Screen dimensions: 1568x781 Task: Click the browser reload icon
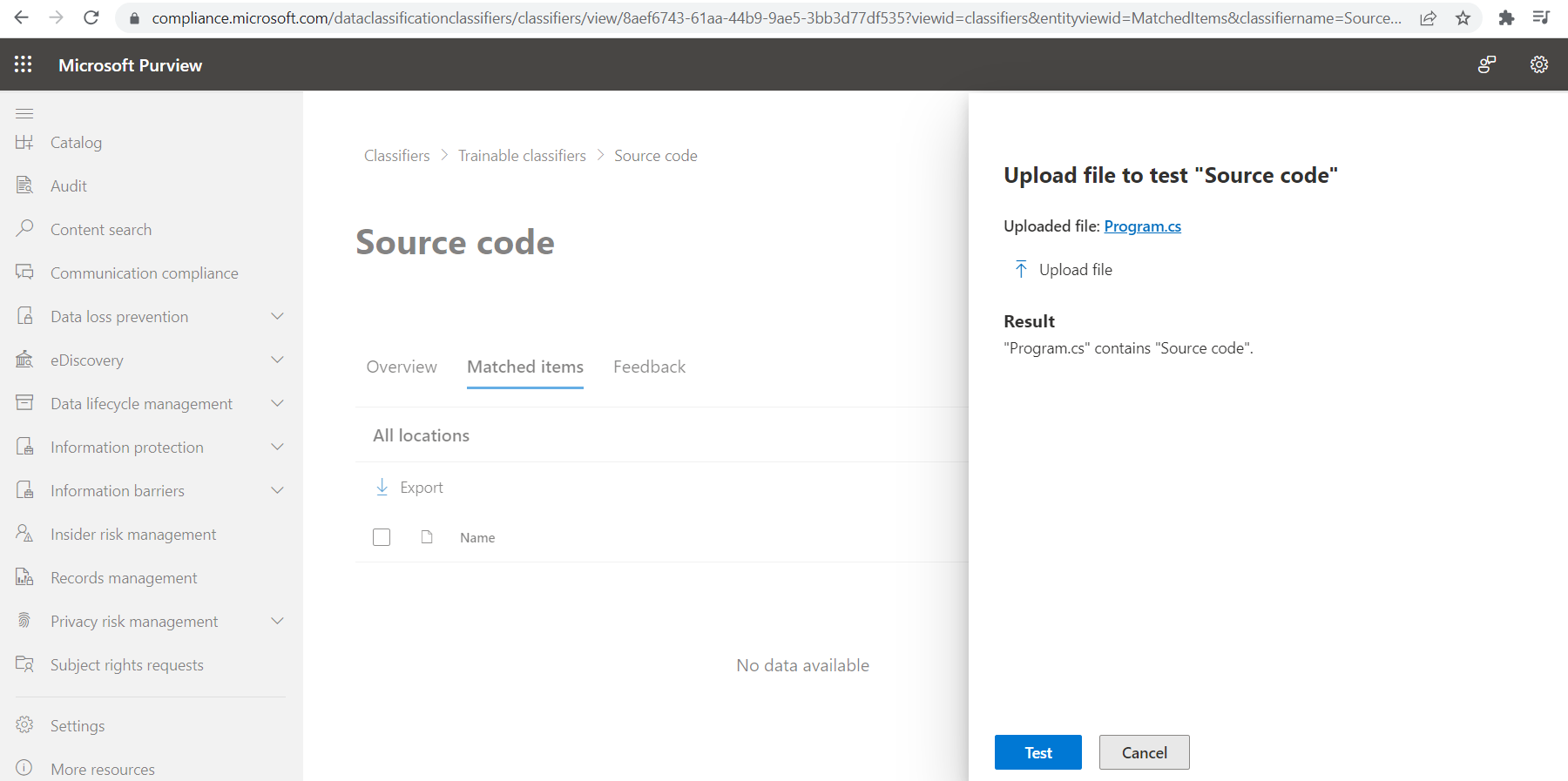(x=91, y=17)
